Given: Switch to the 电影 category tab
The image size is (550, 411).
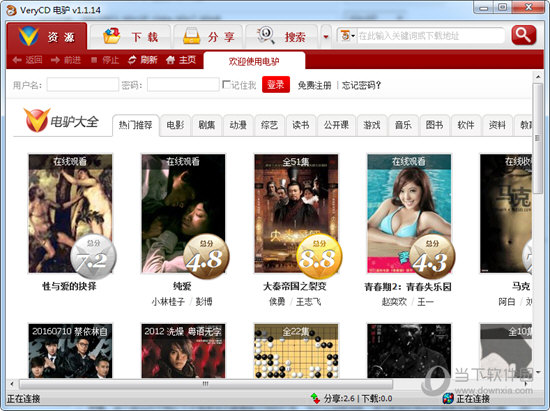Looking at the screenshot, I should (x=175, y=125).
